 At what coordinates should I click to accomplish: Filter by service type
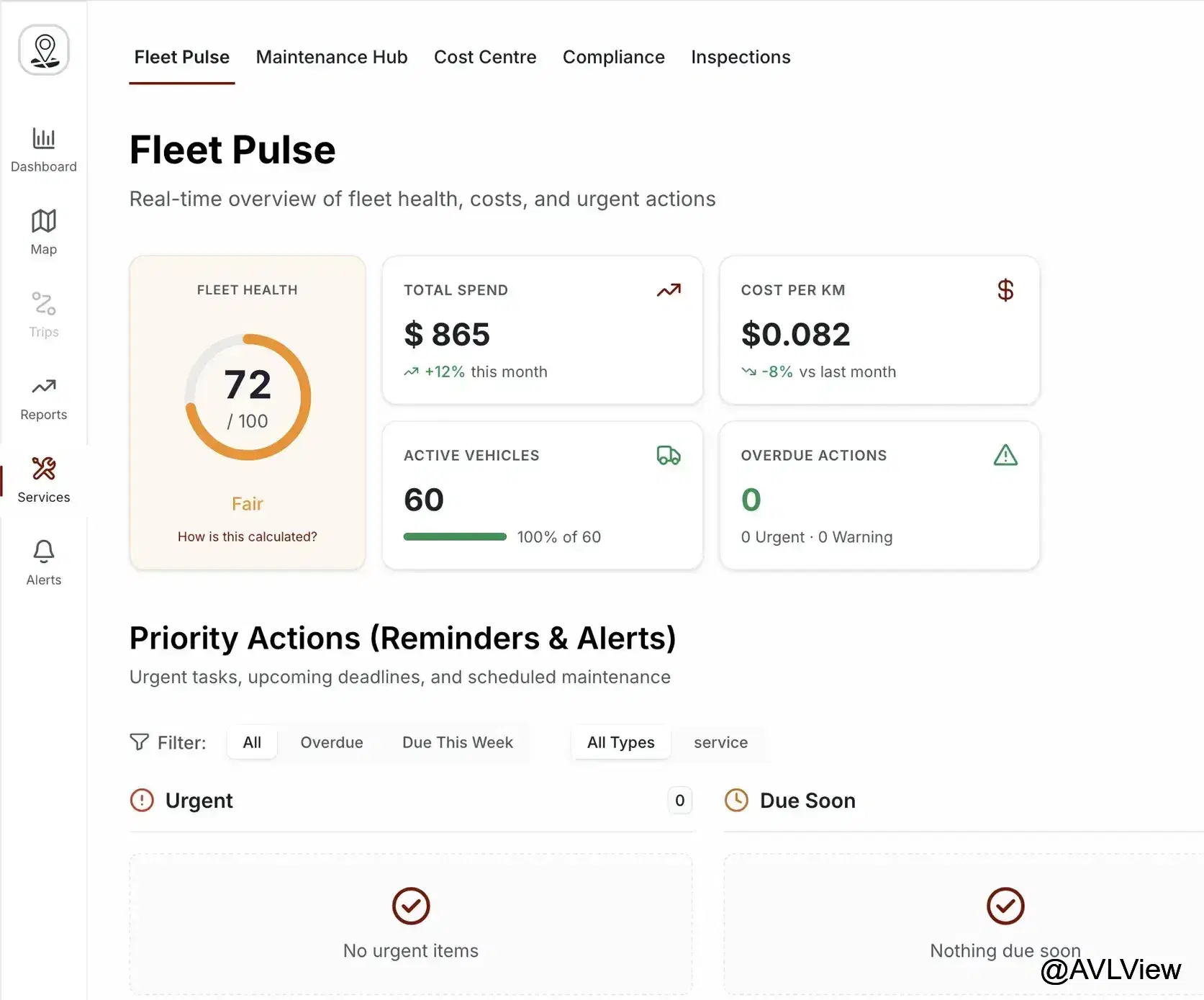click(720, 742)
